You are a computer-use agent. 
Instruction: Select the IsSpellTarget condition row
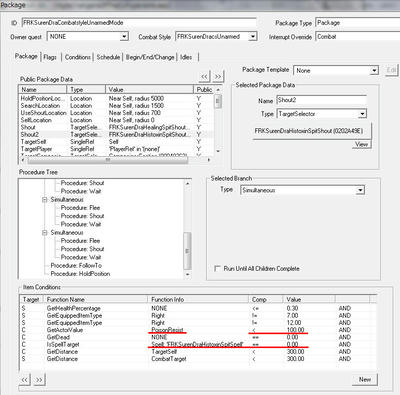(198, 344)
